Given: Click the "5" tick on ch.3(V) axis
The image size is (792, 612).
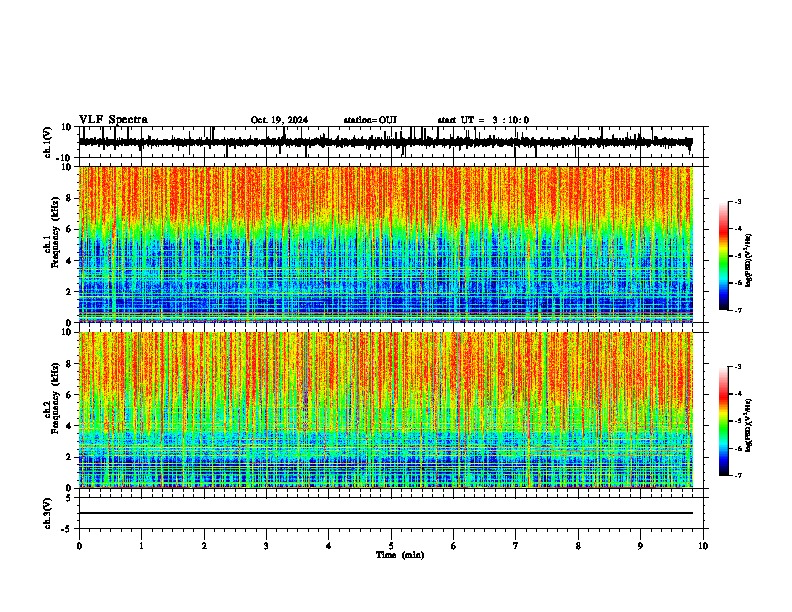Looking at the screenshot, I should click(x=69, y=498).
